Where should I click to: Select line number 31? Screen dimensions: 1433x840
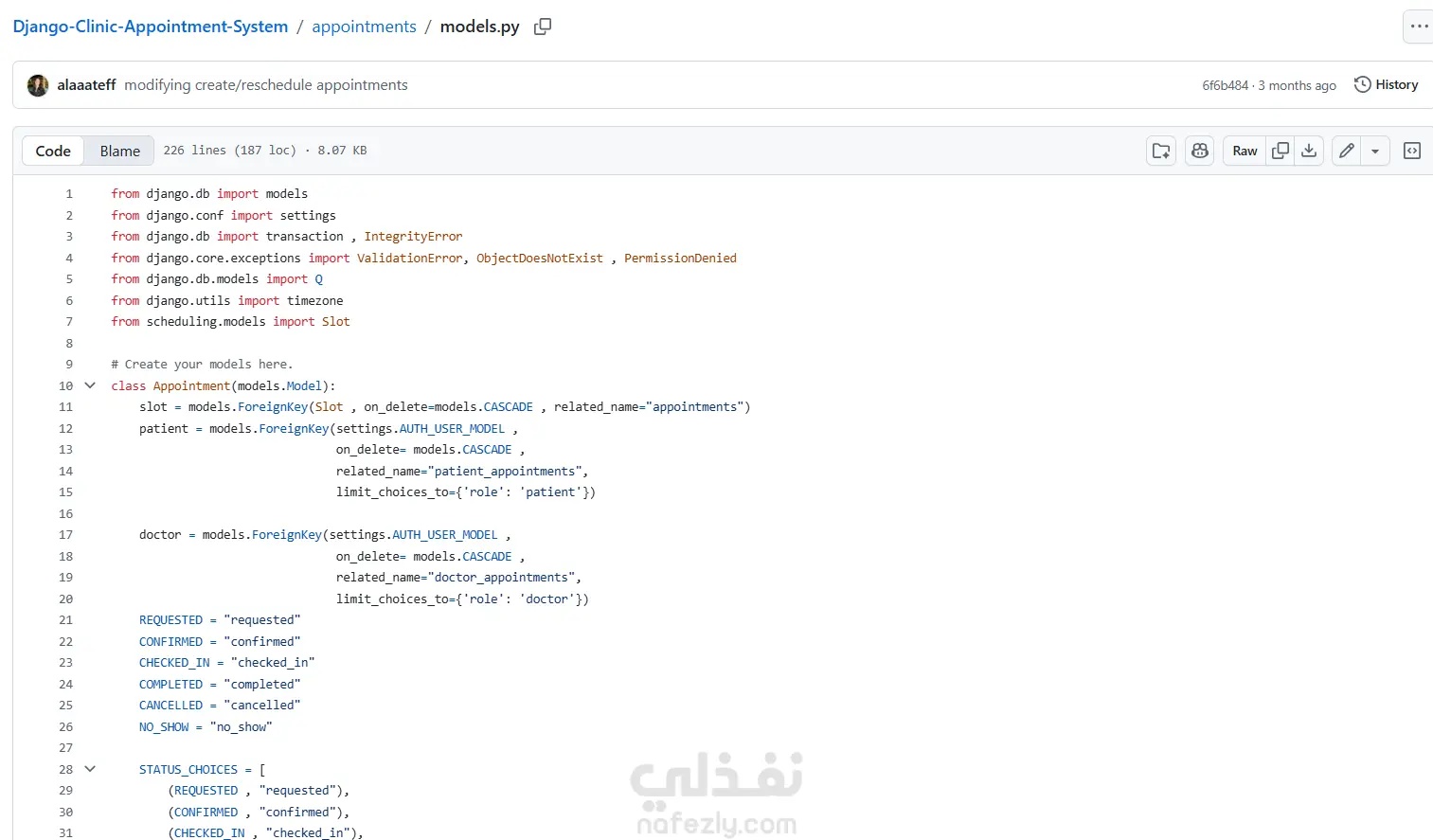(x=65, y=832)
